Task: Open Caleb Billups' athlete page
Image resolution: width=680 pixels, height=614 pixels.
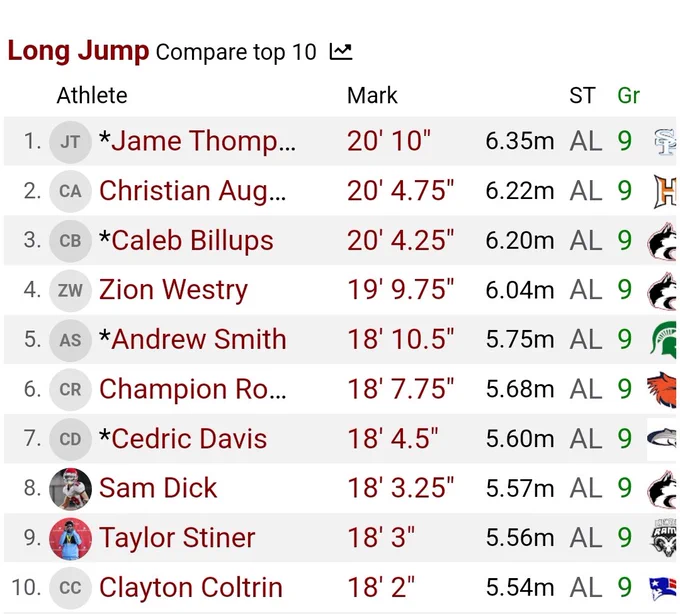Action: (x=186, y=240)
